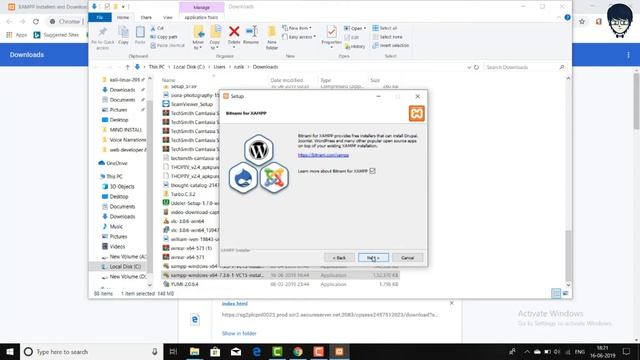This screenshot has width=640, height=360.
Task: Reload the Chrome page
Action: [x=36, y=21]
